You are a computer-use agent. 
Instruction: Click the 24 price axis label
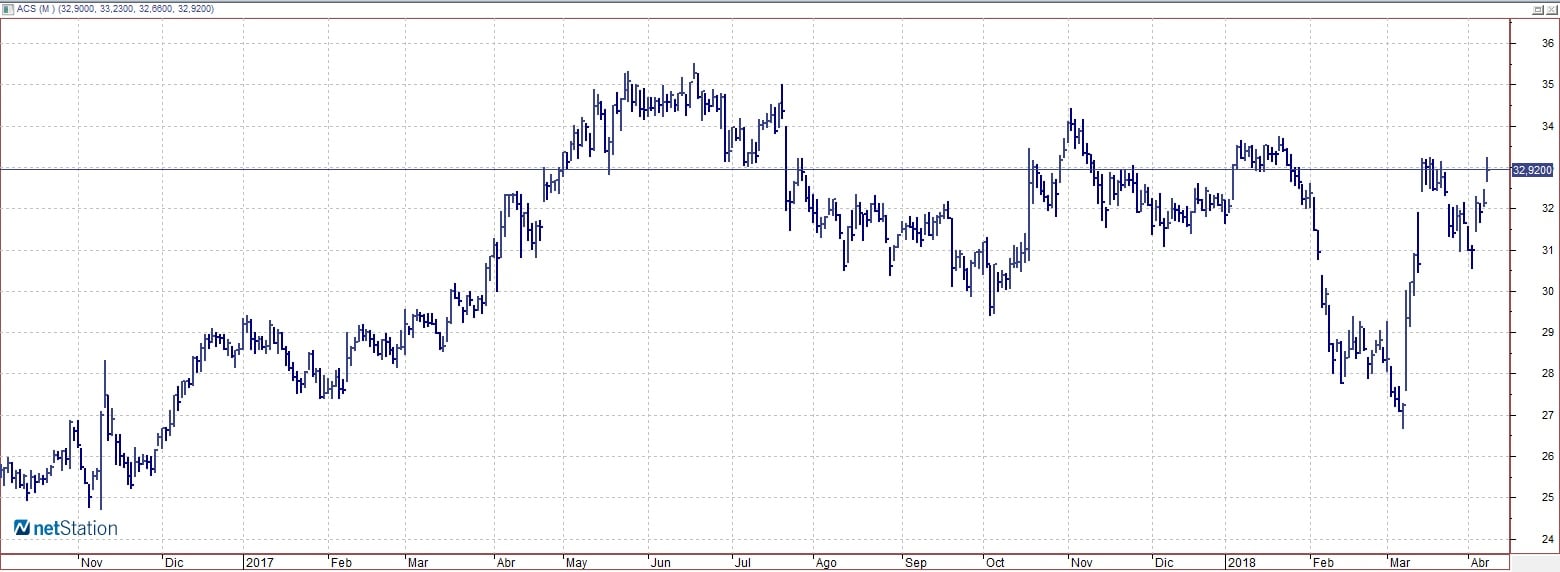(1546, 539)
